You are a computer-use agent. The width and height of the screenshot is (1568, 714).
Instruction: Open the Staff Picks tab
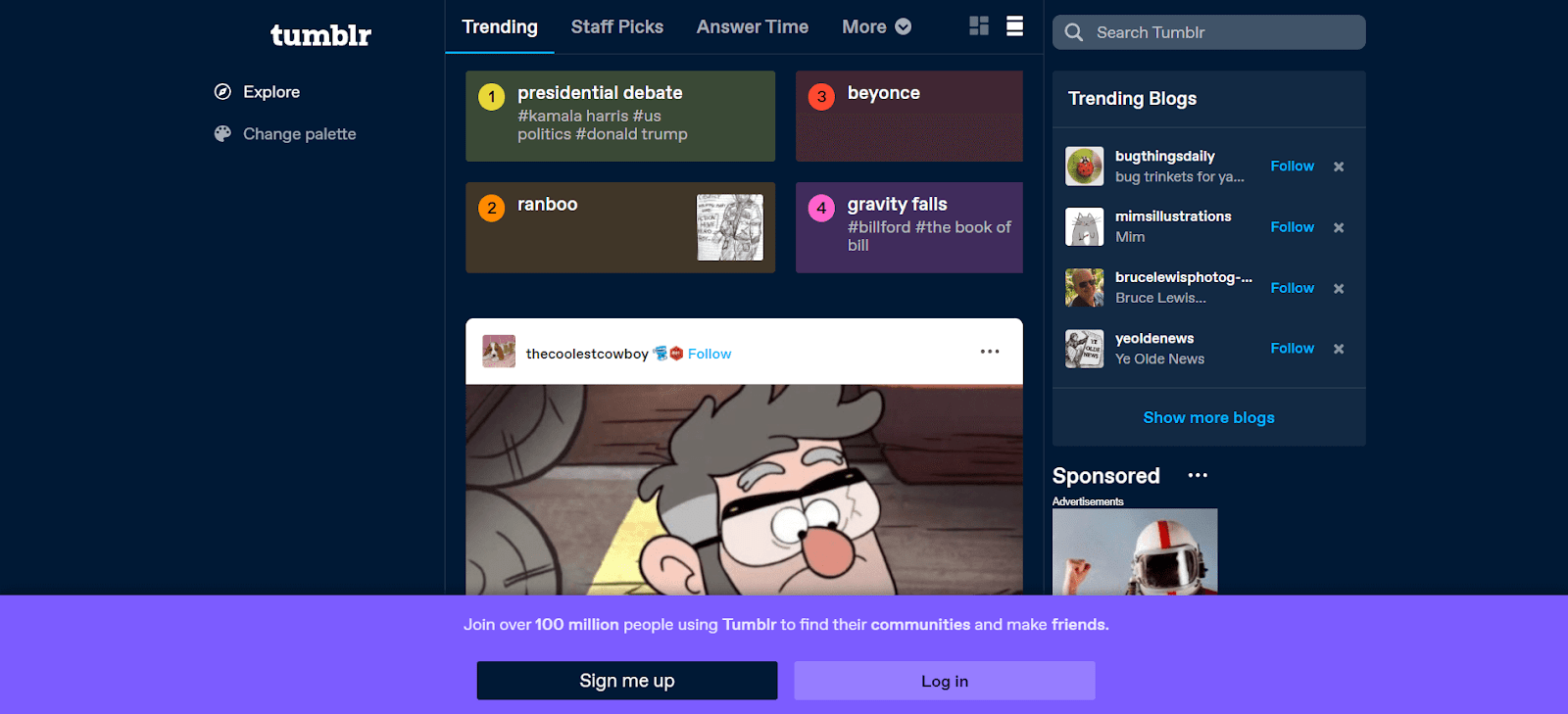pyautogui.click(x=617, y=27)
